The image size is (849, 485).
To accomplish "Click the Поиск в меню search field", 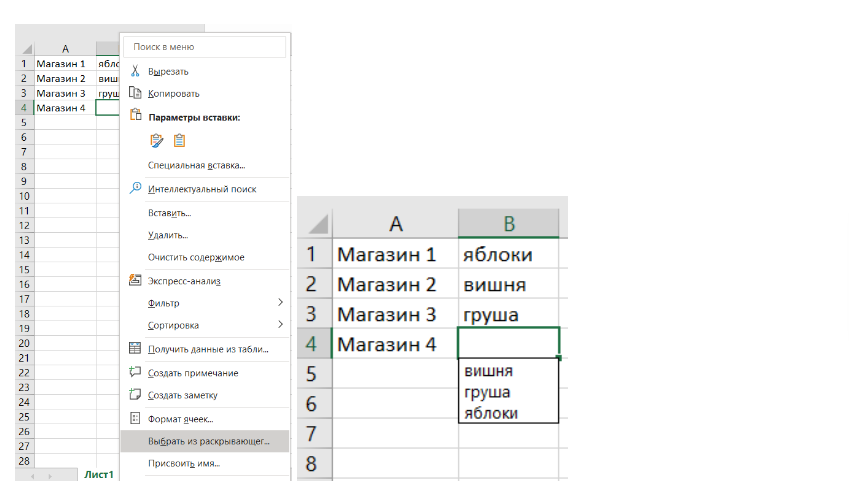I will click(205, 47).
